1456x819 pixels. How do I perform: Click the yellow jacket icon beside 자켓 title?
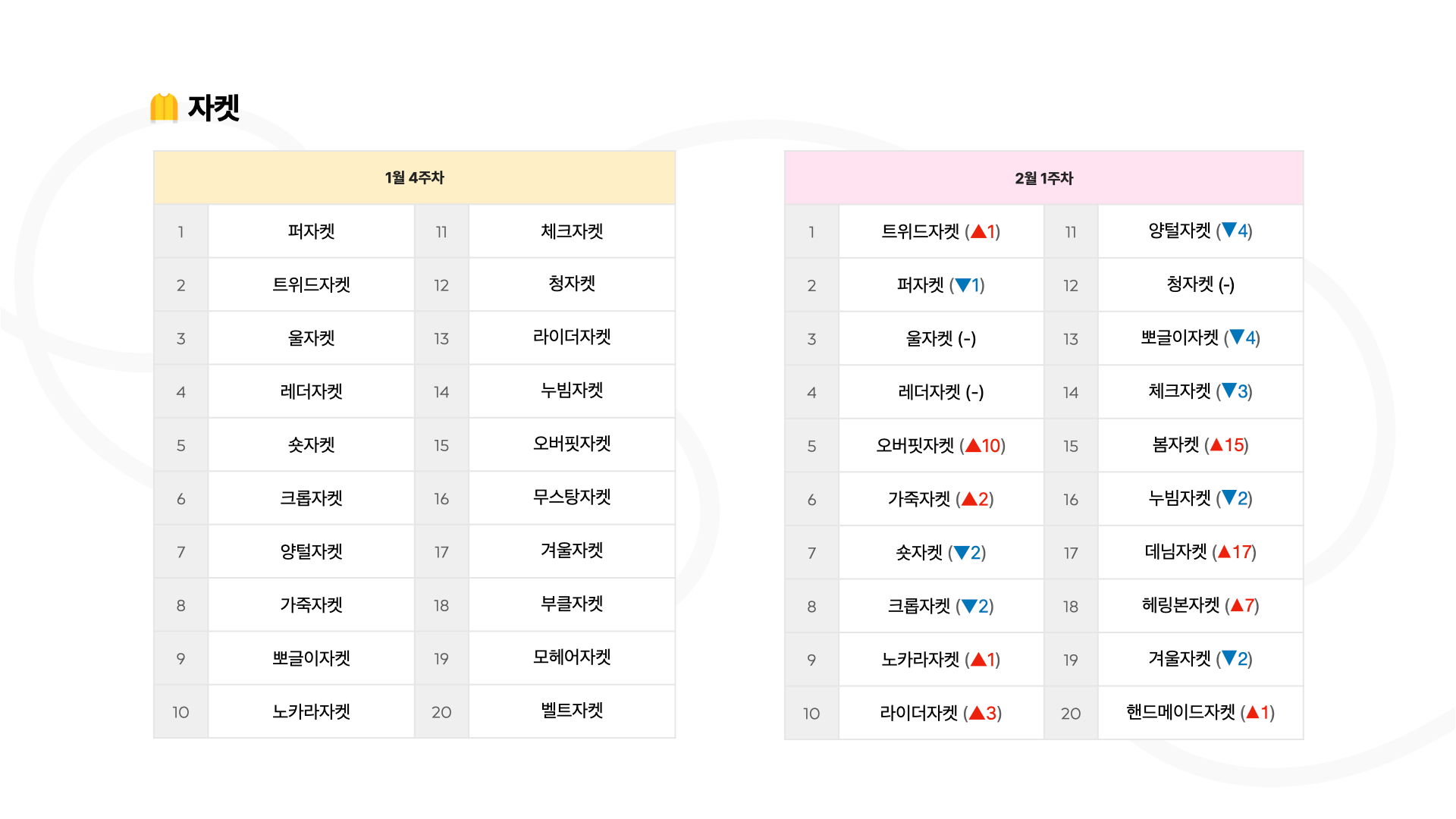click(164, 108)
